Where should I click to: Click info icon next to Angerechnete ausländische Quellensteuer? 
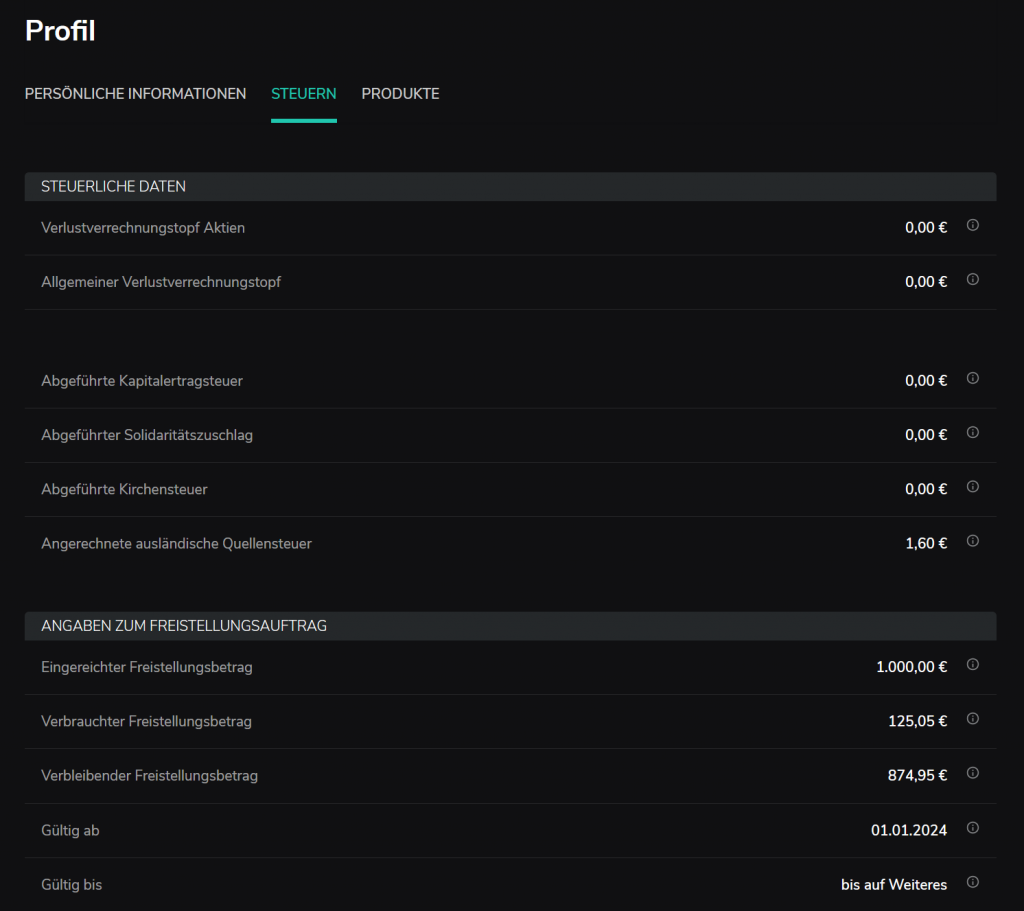972,541
